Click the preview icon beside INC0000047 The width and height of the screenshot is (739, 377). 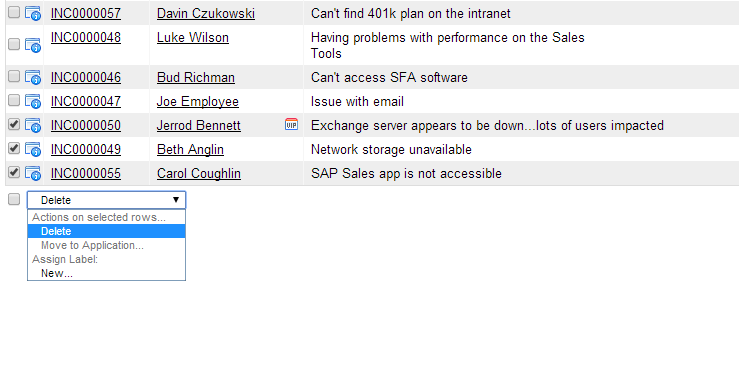pyautogui.click(x=33, y=101)
